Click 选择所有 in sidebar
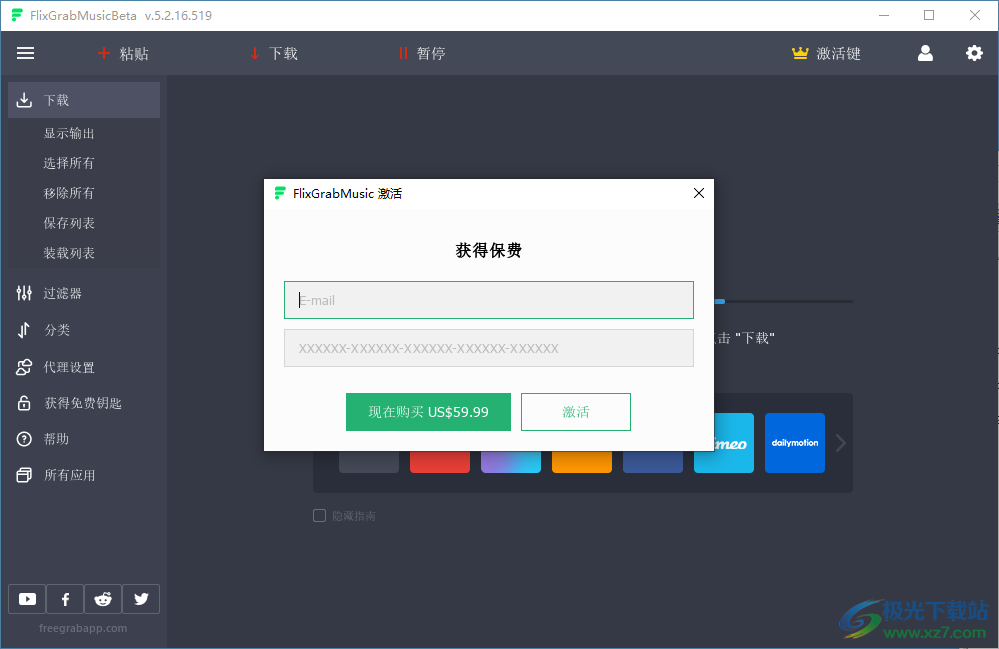The width and height of the screenshot is (999, 649). 69,163
